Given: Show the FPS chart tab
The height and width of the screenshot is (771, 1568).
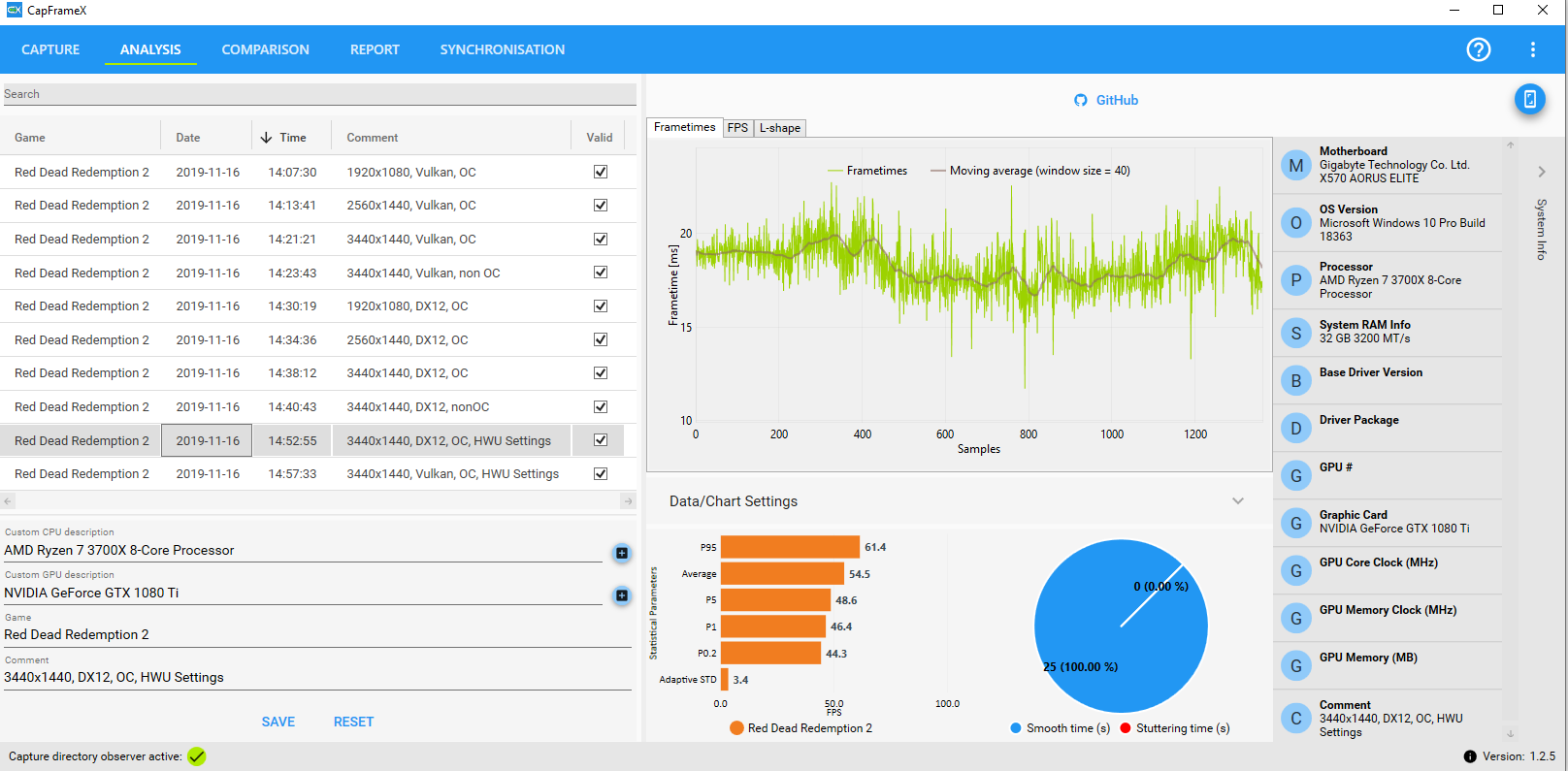Looking at the screenshot, I should tap(737, 128).
